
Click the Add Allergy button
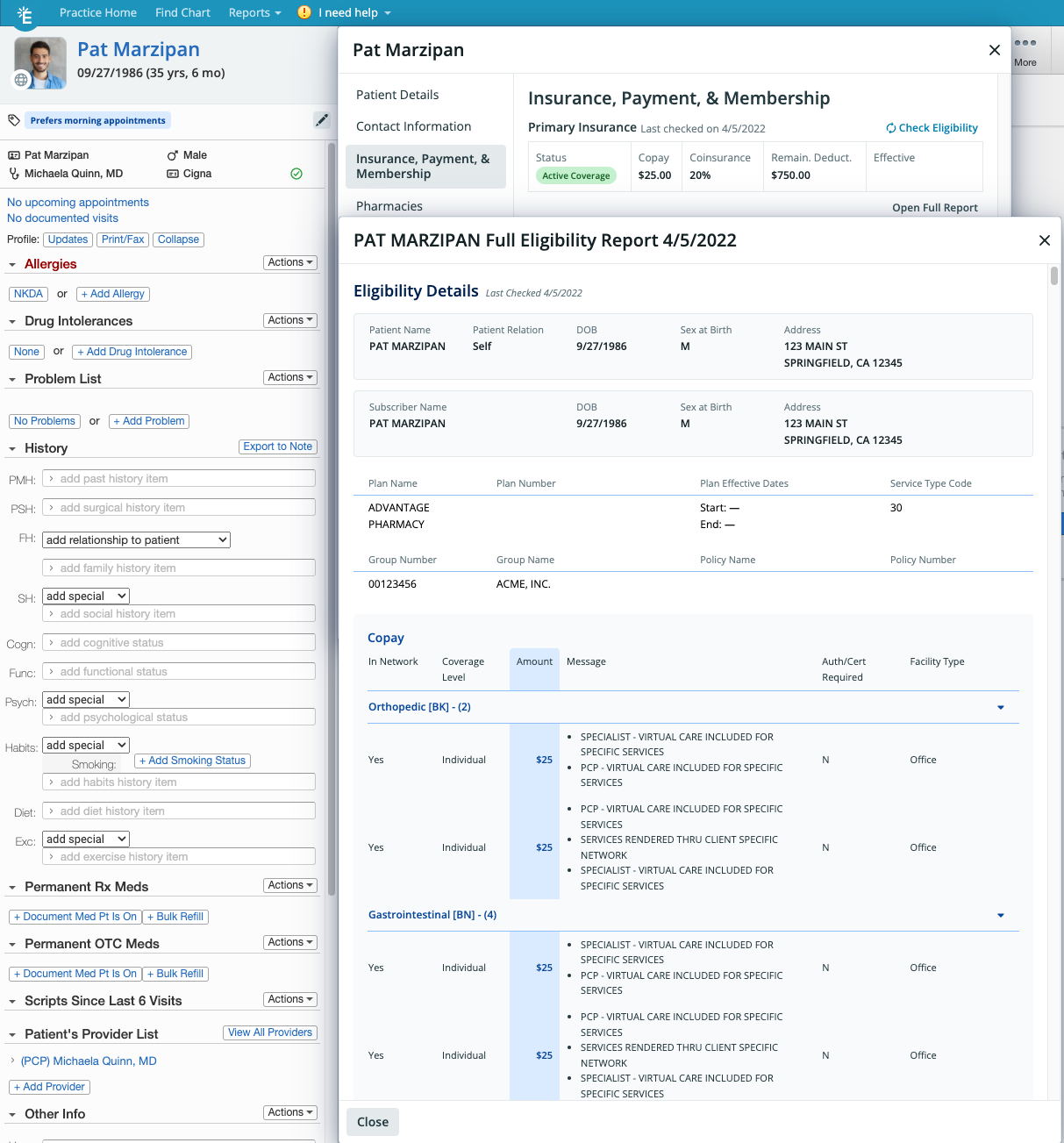coord(112,294)
